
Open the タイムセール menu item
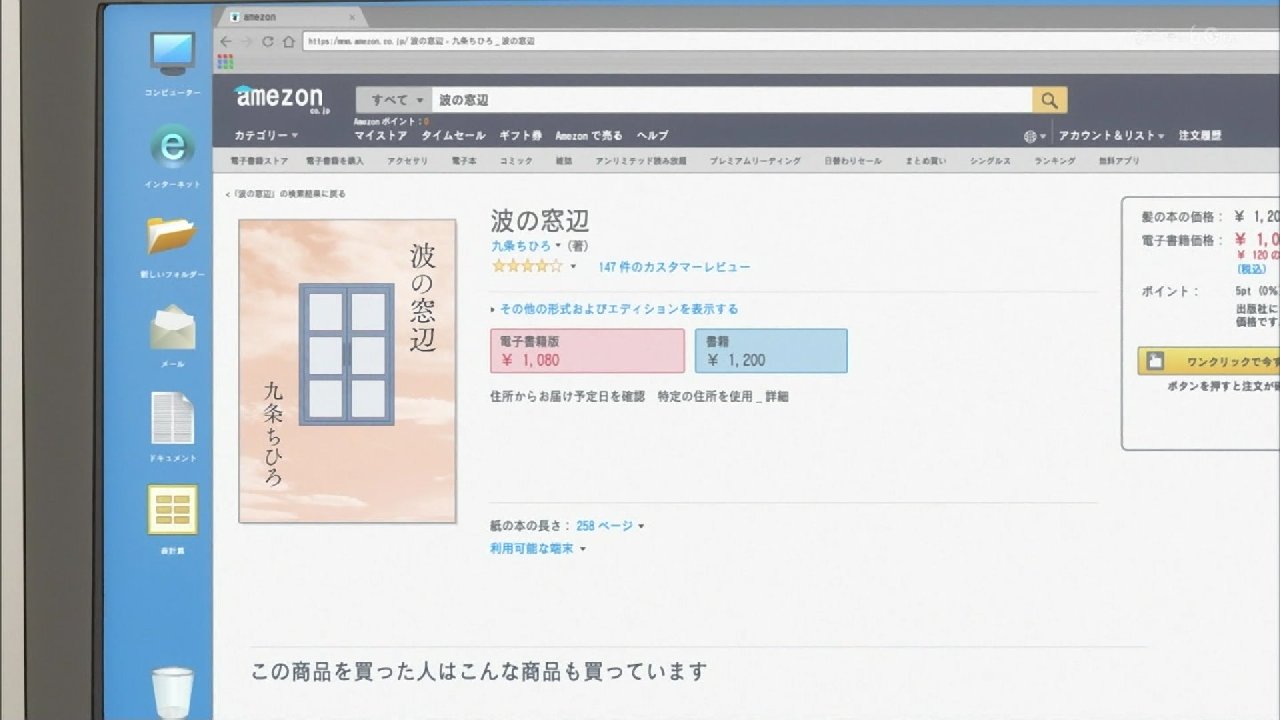pos(453,136)
